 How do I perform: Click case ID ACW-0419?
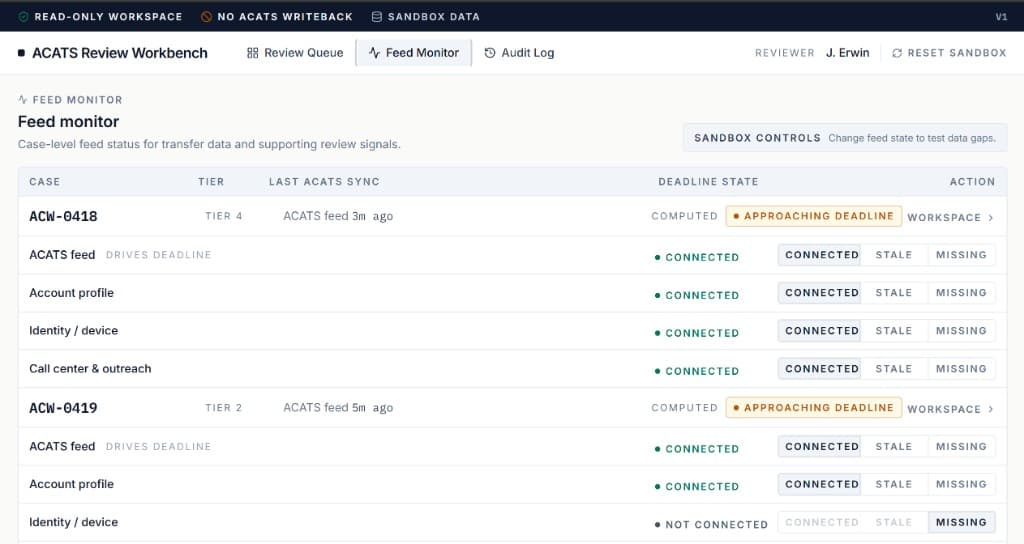(x=63, y=408)
